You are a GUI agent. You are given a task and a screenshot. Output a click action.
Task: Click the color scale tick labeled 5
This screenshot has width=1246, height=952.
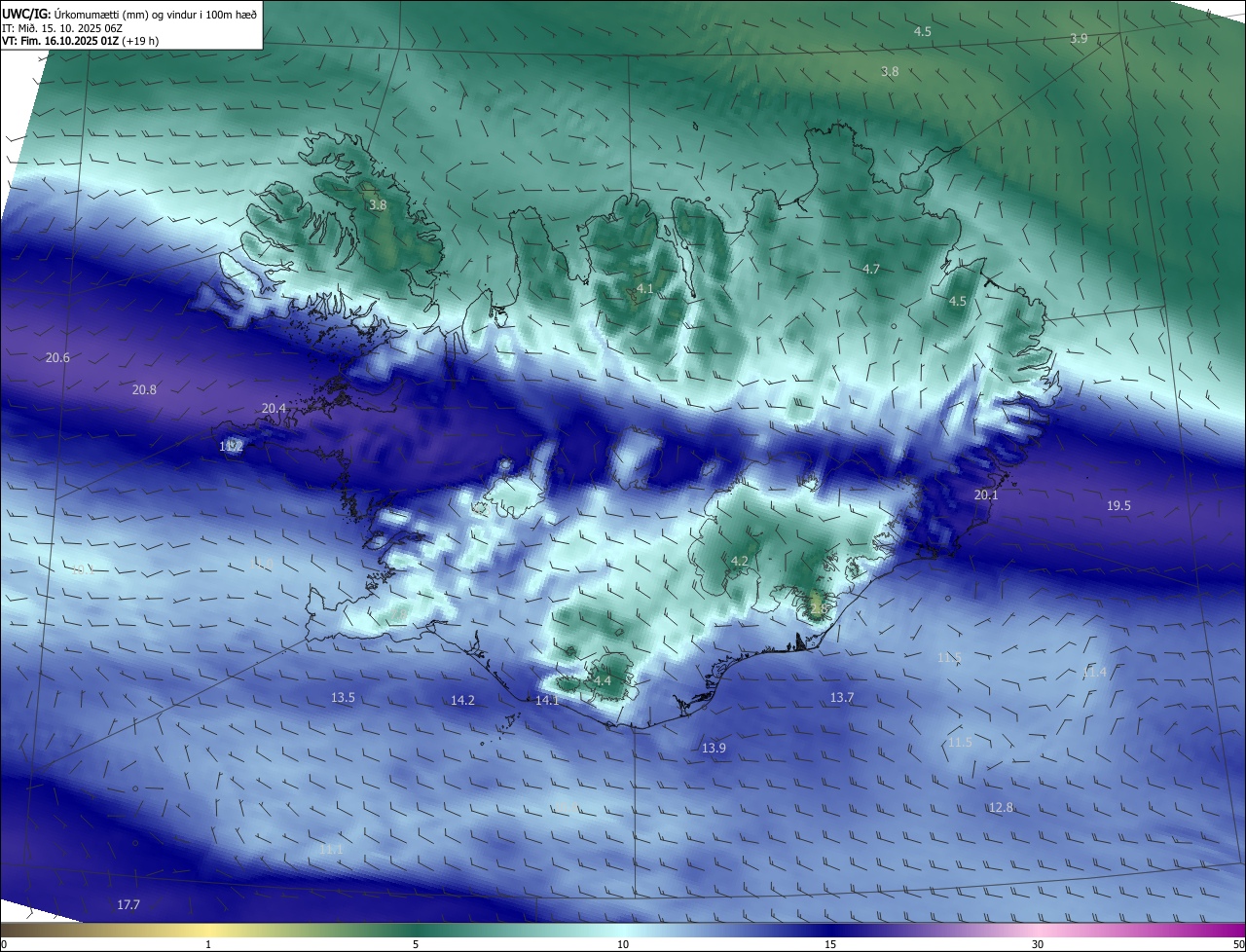coord(416,944)
